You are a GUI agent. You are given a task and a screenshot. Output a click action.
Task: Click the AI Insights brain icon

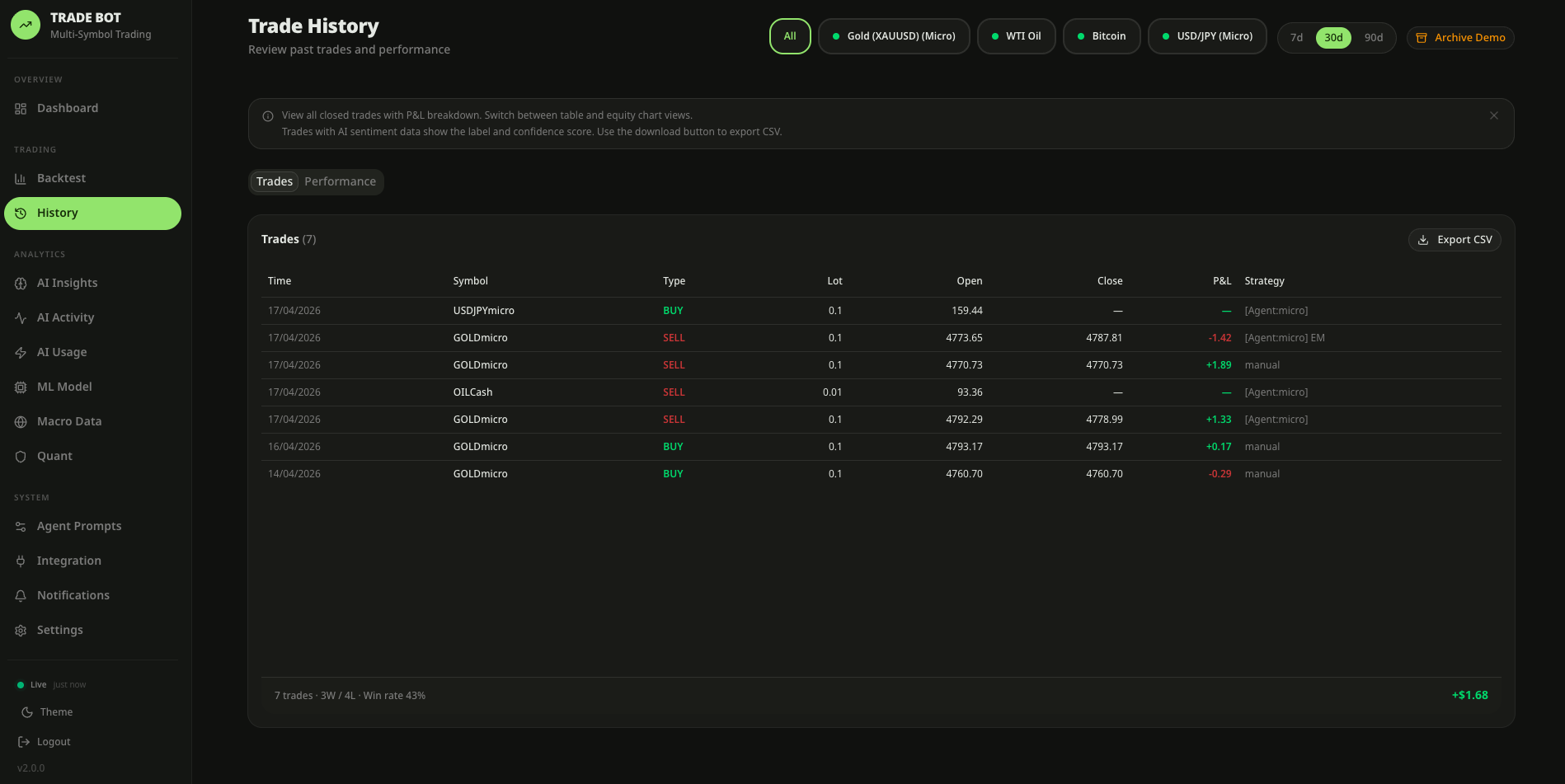click(x=21, y=284)
